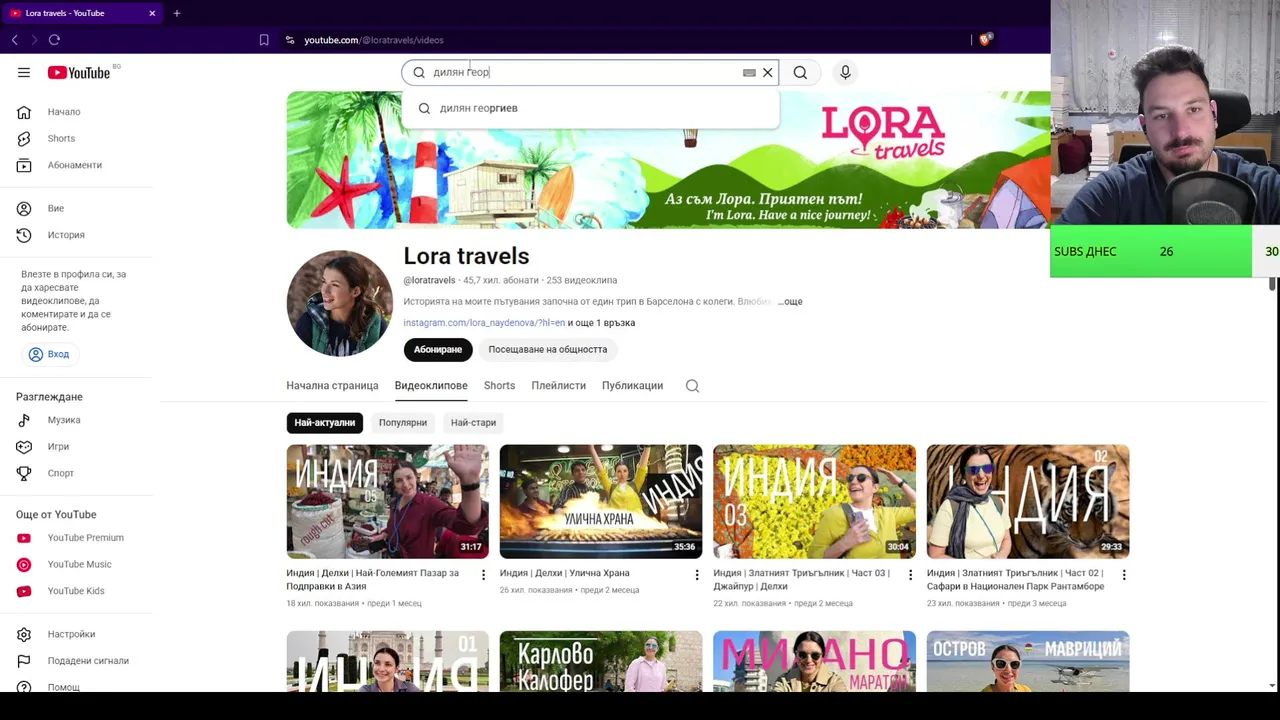Clear the search box text
This screenshot has width=1280, height=720.
(x=768, y=72)
